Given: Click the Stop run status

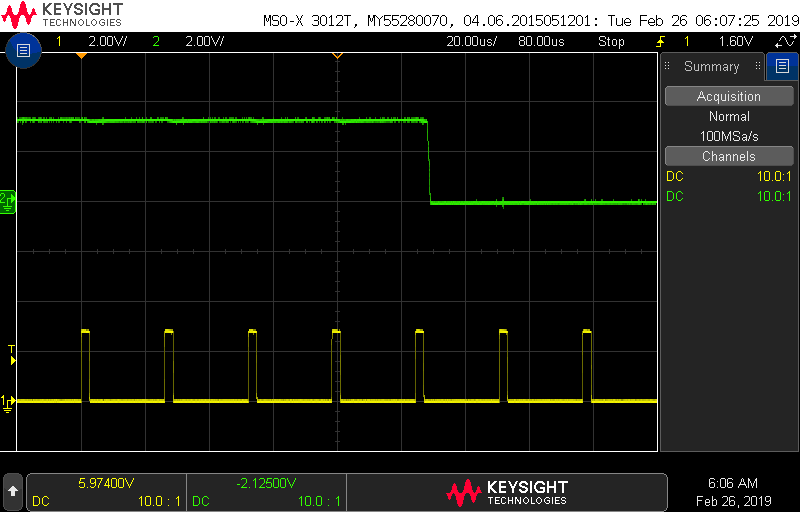Looking at the screenshot, I should click(611, 41).
